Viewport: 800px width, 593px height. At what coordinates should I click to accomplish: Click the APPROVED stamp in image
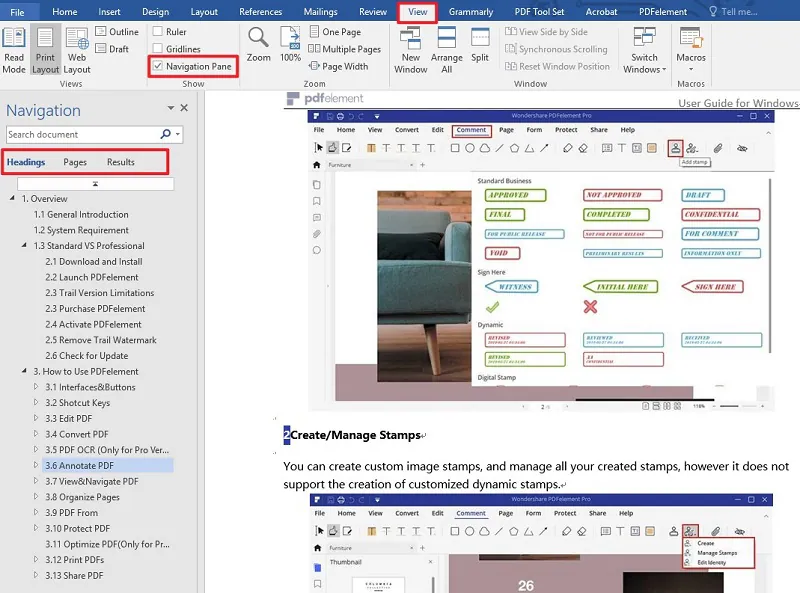coord(515,195)
